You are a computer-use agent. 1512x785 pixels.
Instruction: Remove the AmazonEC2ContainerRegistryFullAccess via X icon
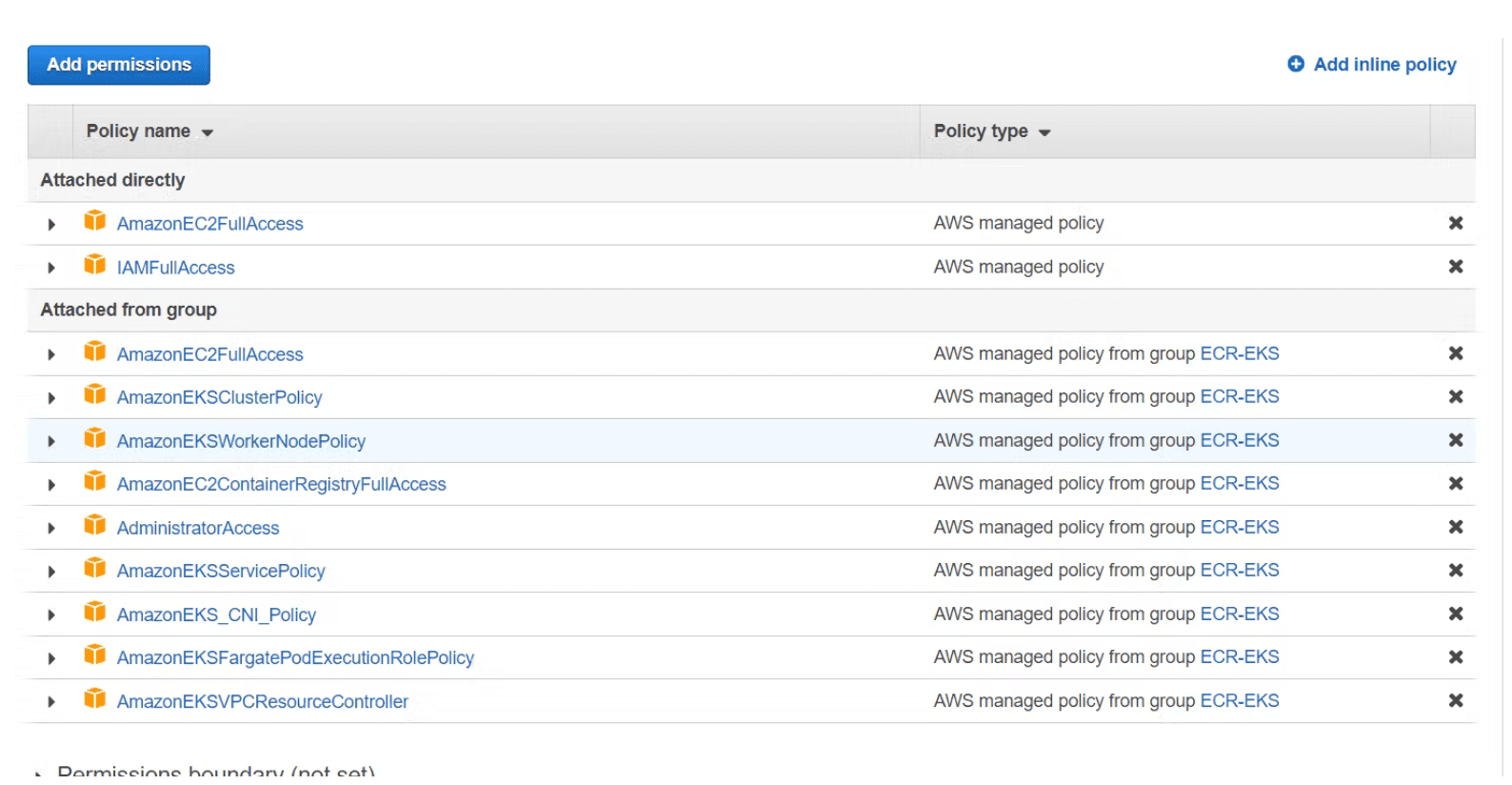click(1456, 484)
